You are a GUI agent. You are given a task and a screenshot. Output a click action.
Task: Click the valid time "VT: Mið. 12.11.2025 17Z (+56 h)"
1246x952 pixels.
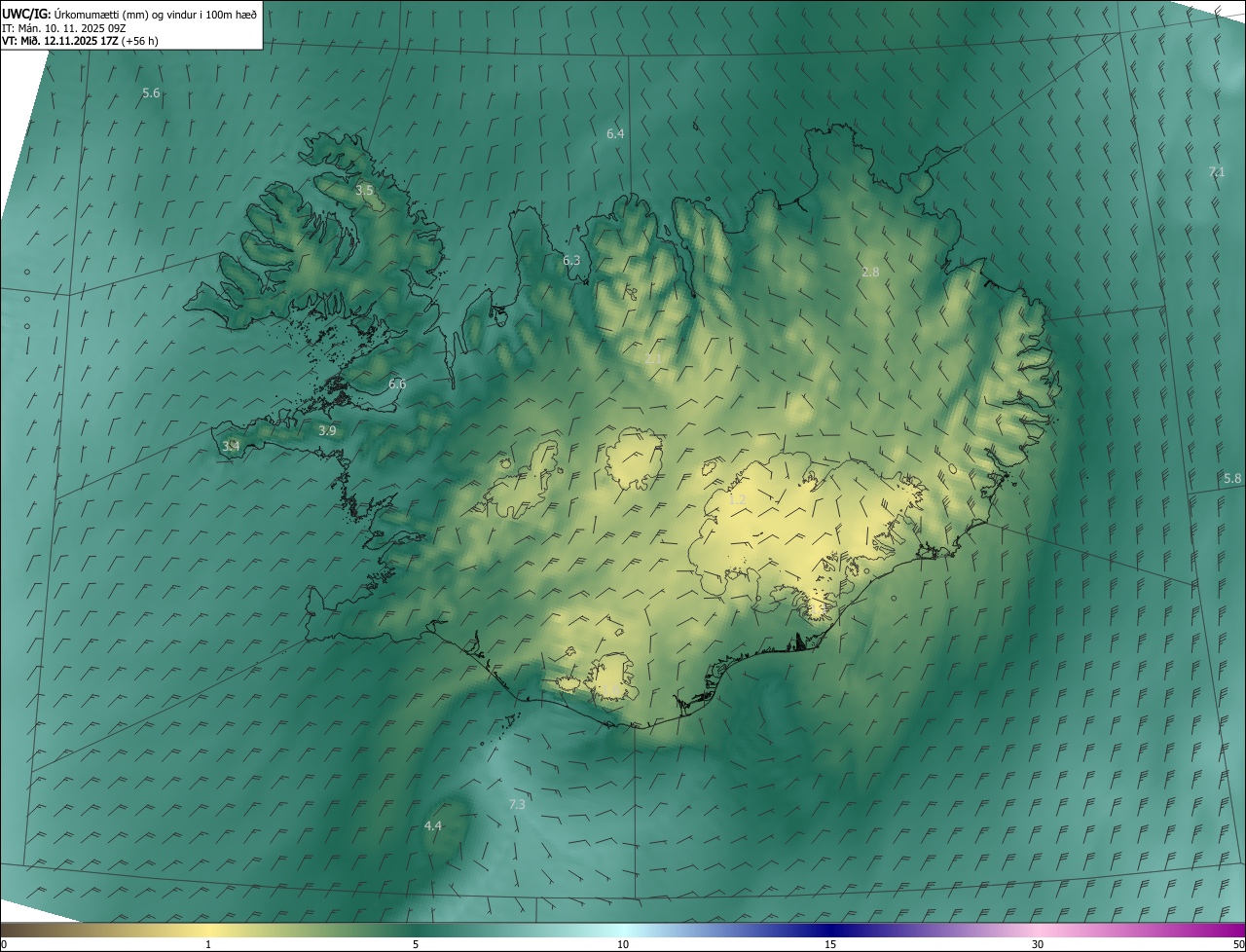[81, 41]
